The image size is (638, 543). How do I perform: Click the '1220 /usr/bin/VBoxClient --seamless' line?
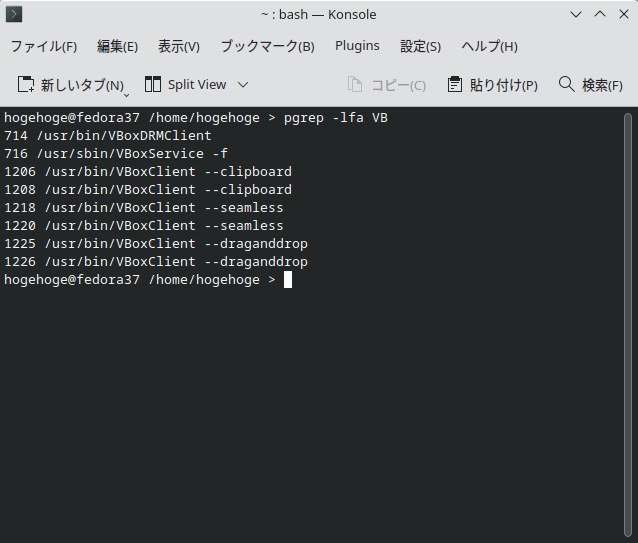144,226
